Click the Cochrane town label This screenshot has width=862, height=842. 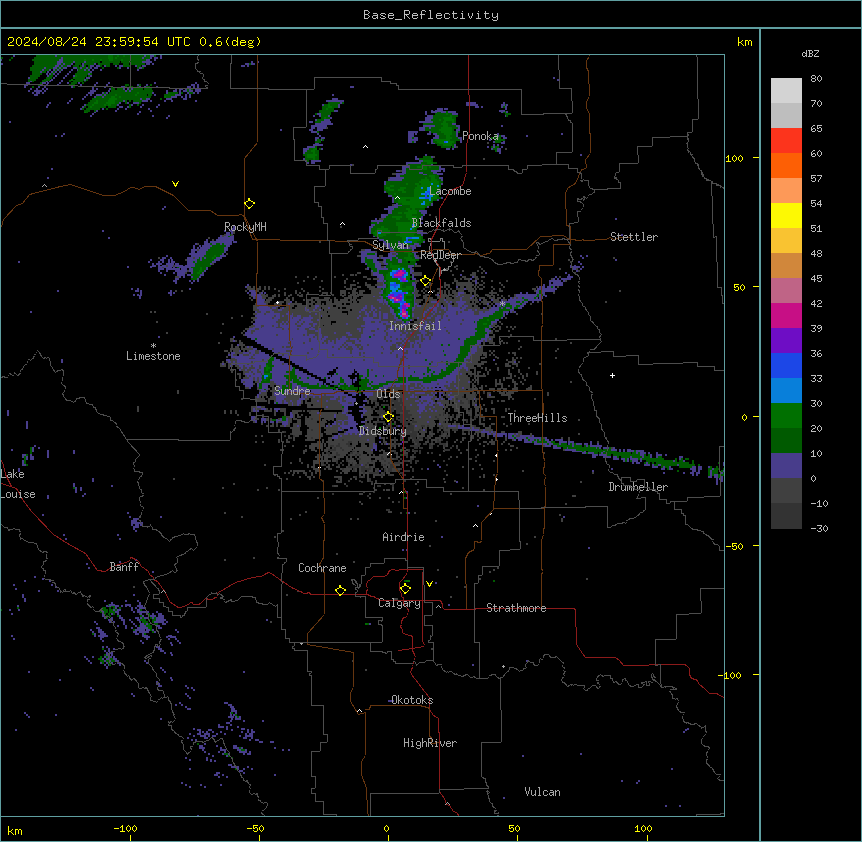(322, 568)
